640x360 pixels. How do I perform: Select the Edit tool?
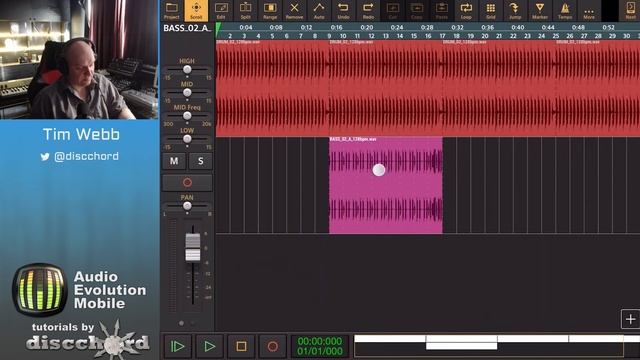tap(221, 11)
